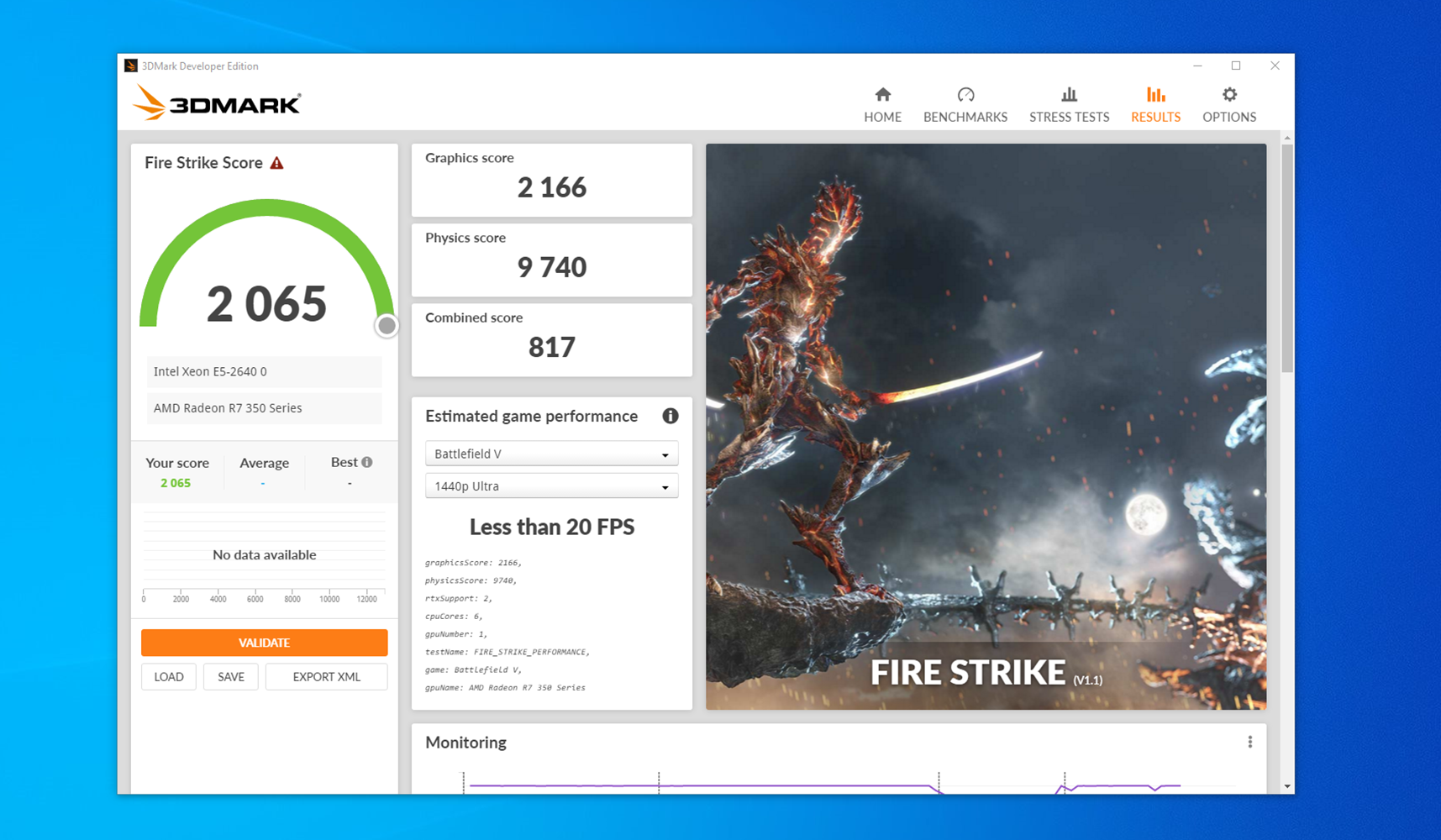The height and width of the screenshot is (840, 1441).
Task: Expand the 1440p Ultra resolution dropdown
Action: pos(551,486)
